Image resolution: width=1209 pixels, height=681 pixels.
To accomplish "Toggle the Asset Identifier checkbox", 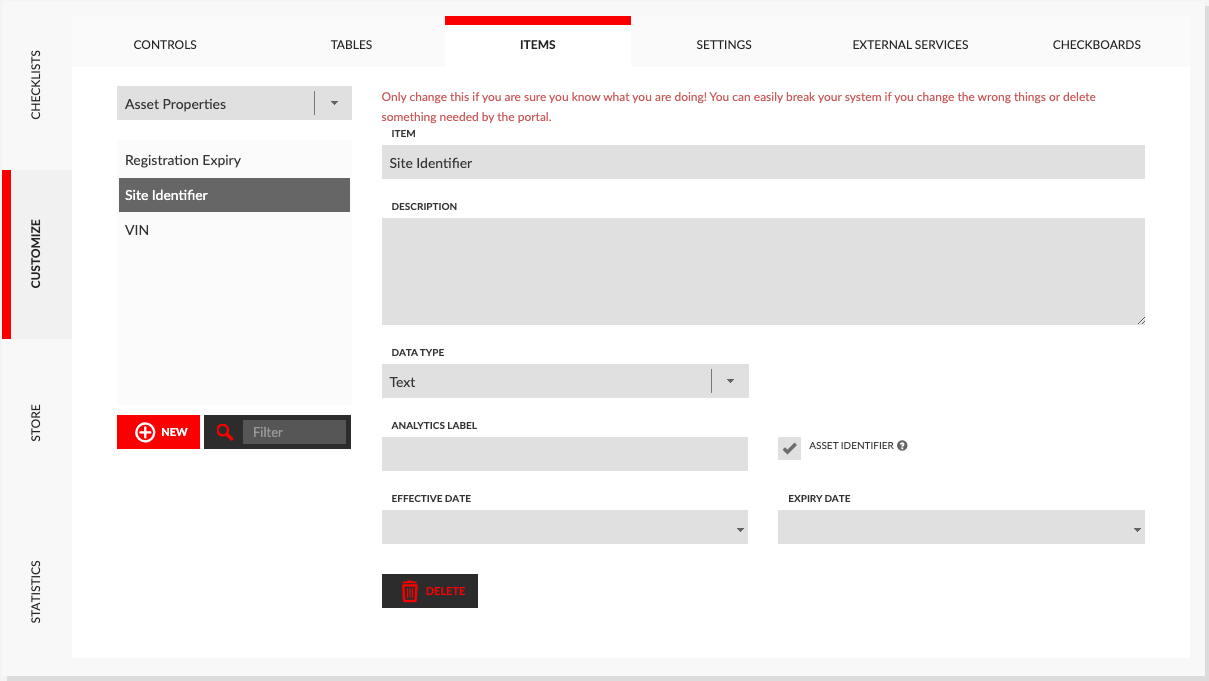I will point(790,448).
